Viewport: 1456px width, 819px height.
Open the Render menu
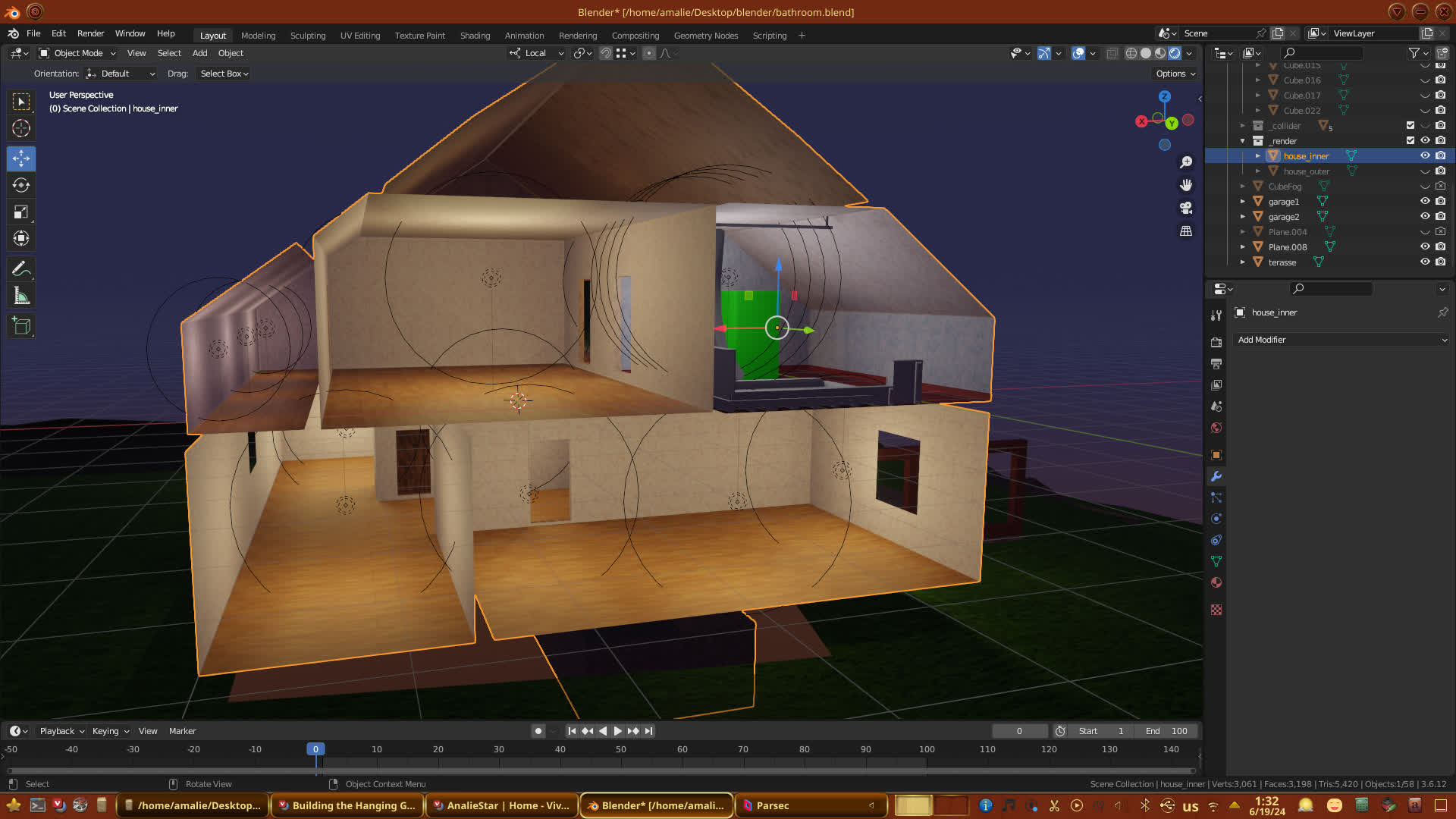click(x=90, y=33)
